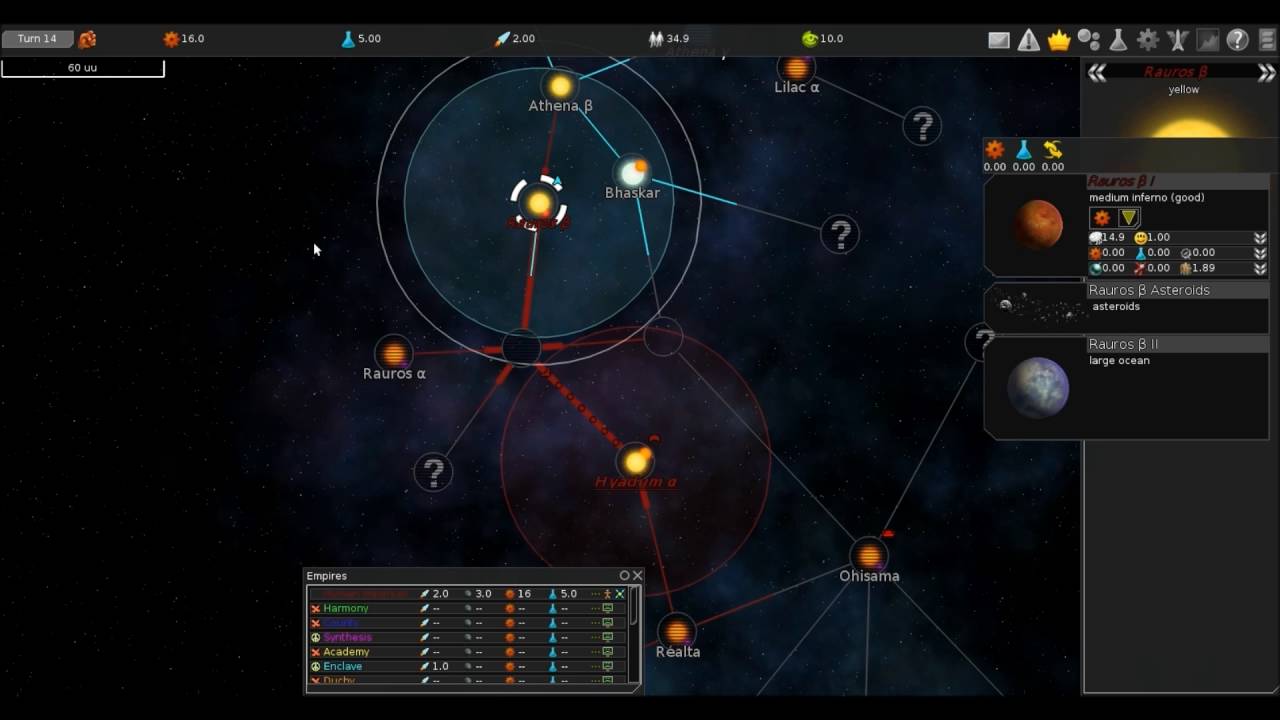1280x720 pixels.
Task: Click the detection 10.0 indicator
Action: tap(822, 39)
